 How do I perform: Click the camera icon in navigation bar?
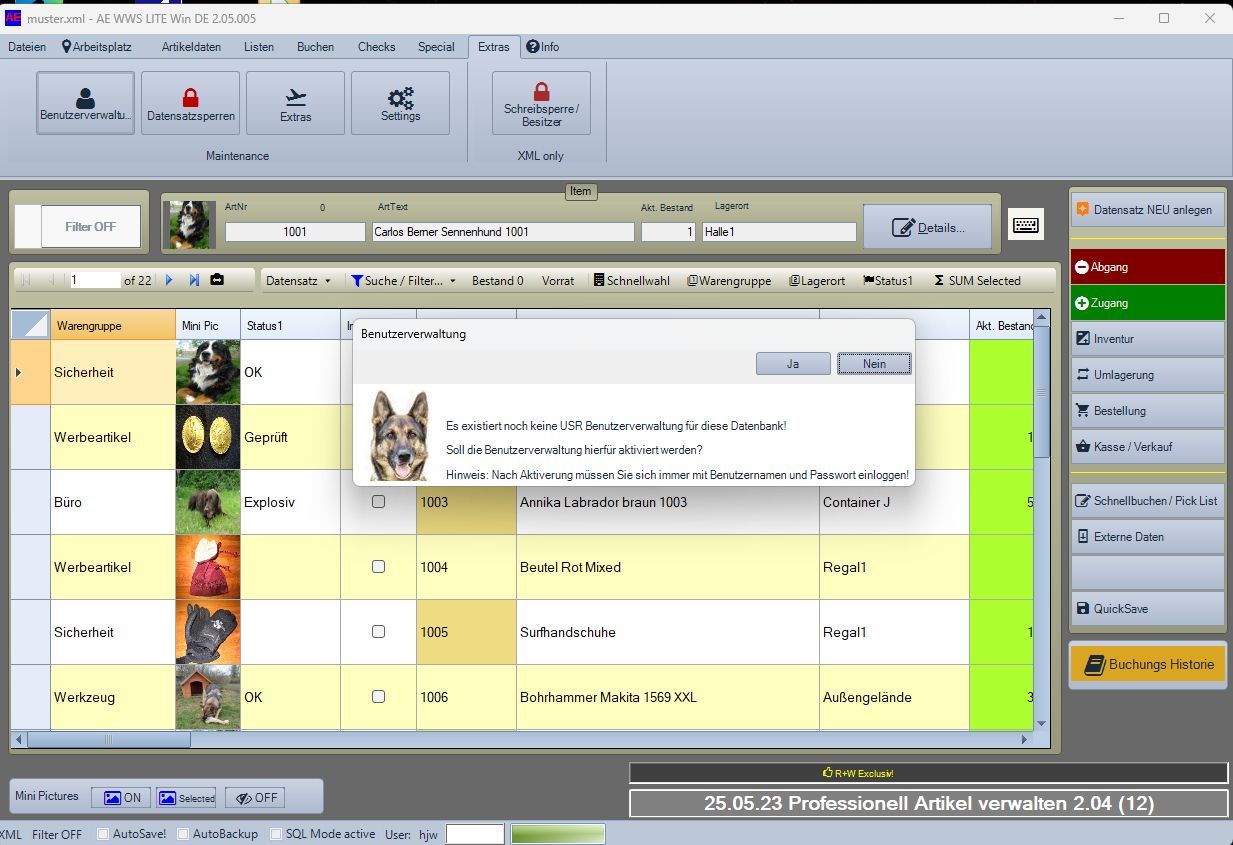(x=217, y=281)
